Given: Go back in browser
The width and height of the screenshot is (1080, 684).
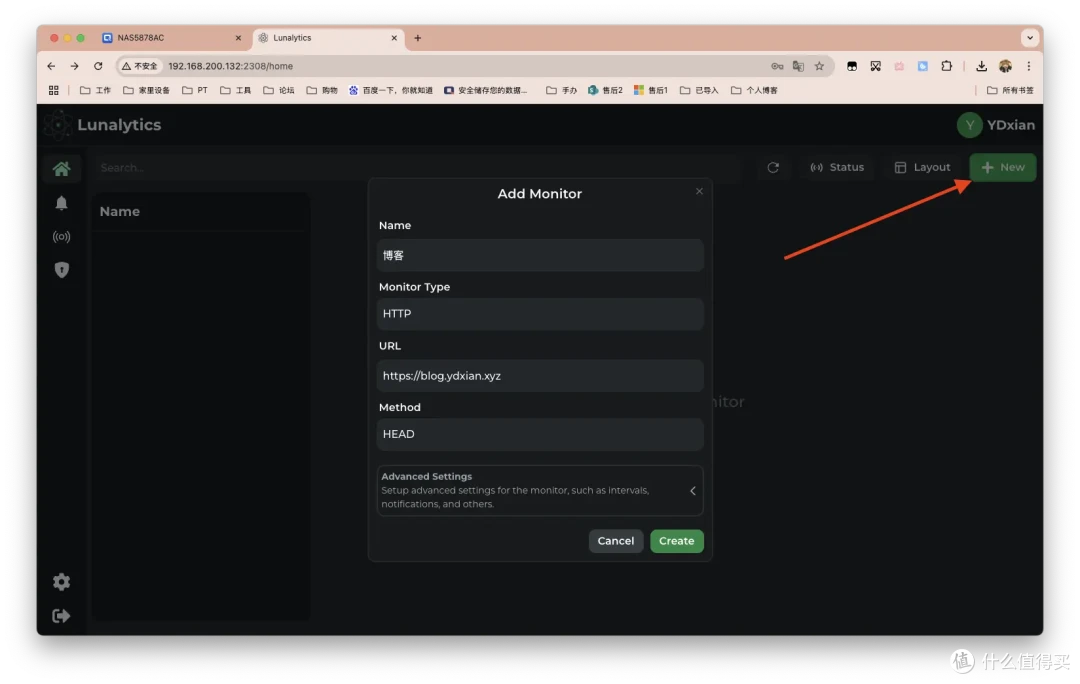Looking at the screenshot, I should point(51,66).
